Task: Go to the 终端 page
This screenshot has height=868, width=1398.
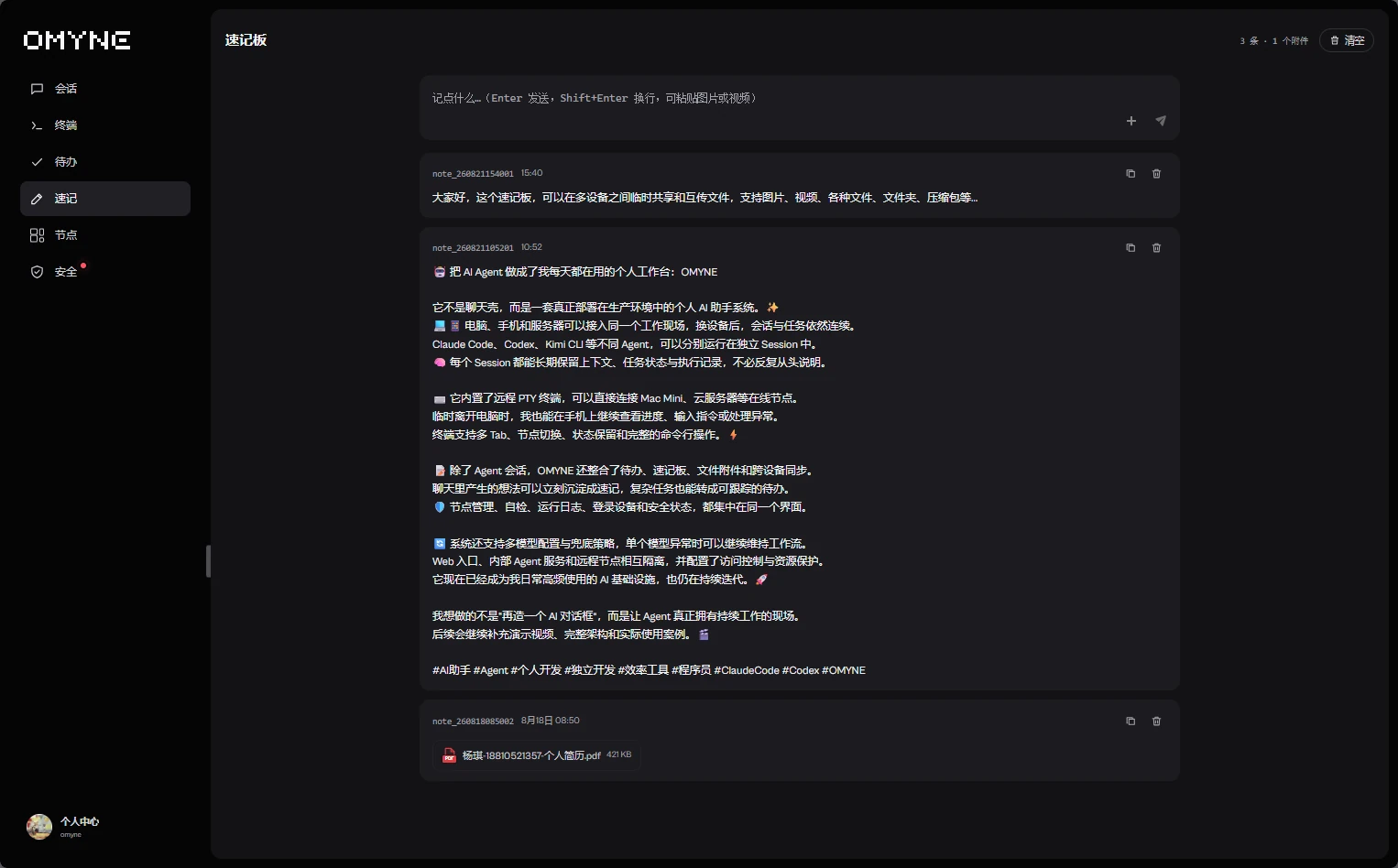Action: coord(105,125)
